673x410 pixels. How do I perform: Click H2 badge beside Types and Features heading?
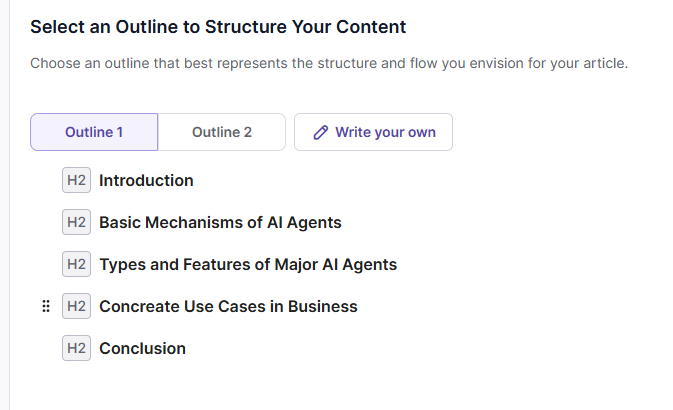76,265
